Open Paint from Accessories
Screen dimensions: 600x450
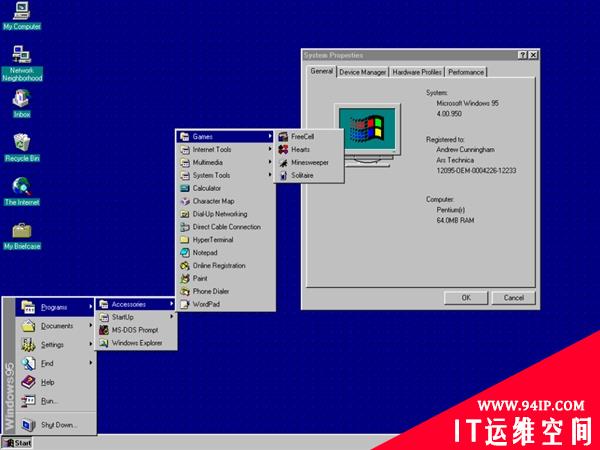click(226, 279)
